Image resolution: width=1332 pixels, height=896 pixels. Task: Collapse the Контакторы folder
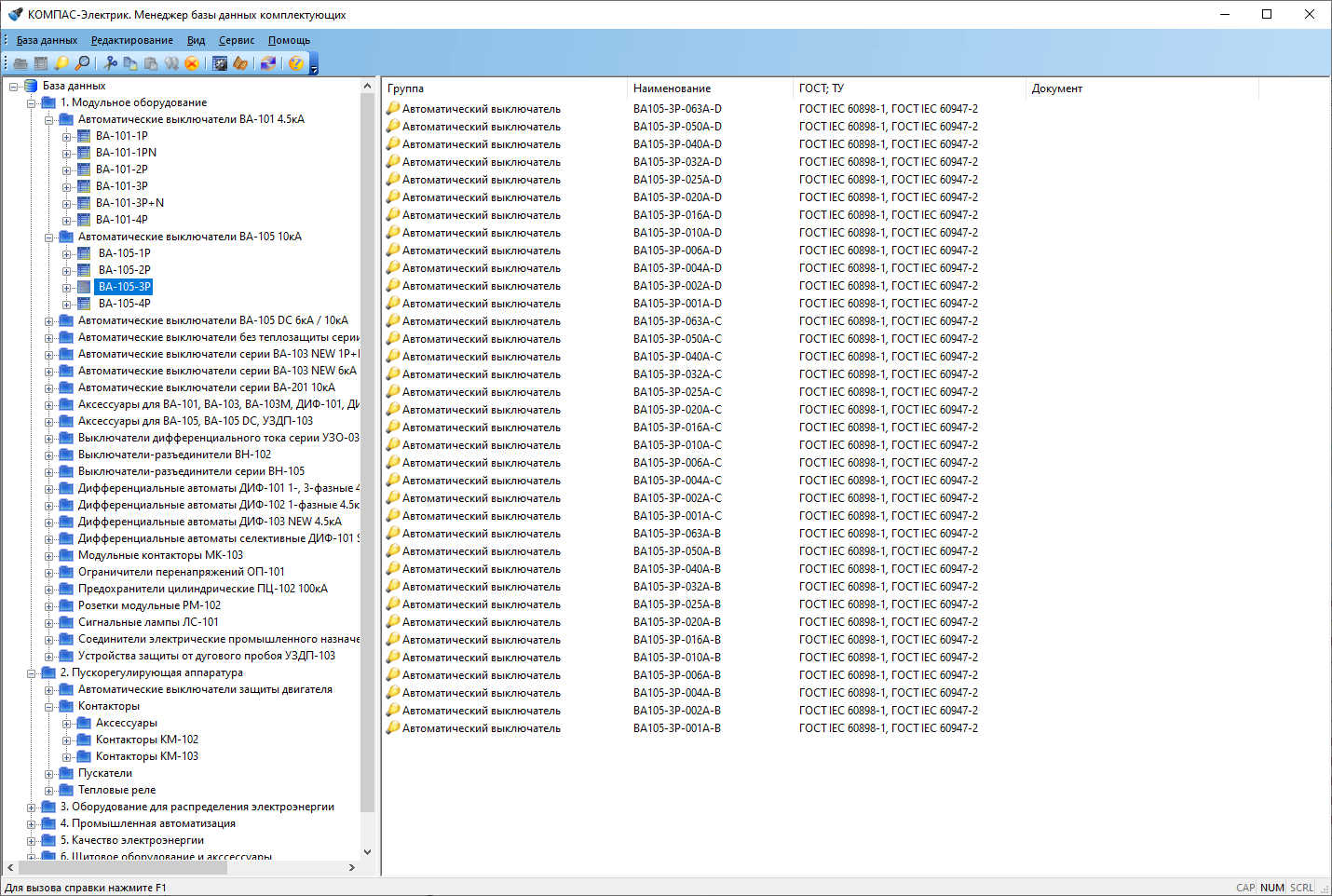(48, 707)
